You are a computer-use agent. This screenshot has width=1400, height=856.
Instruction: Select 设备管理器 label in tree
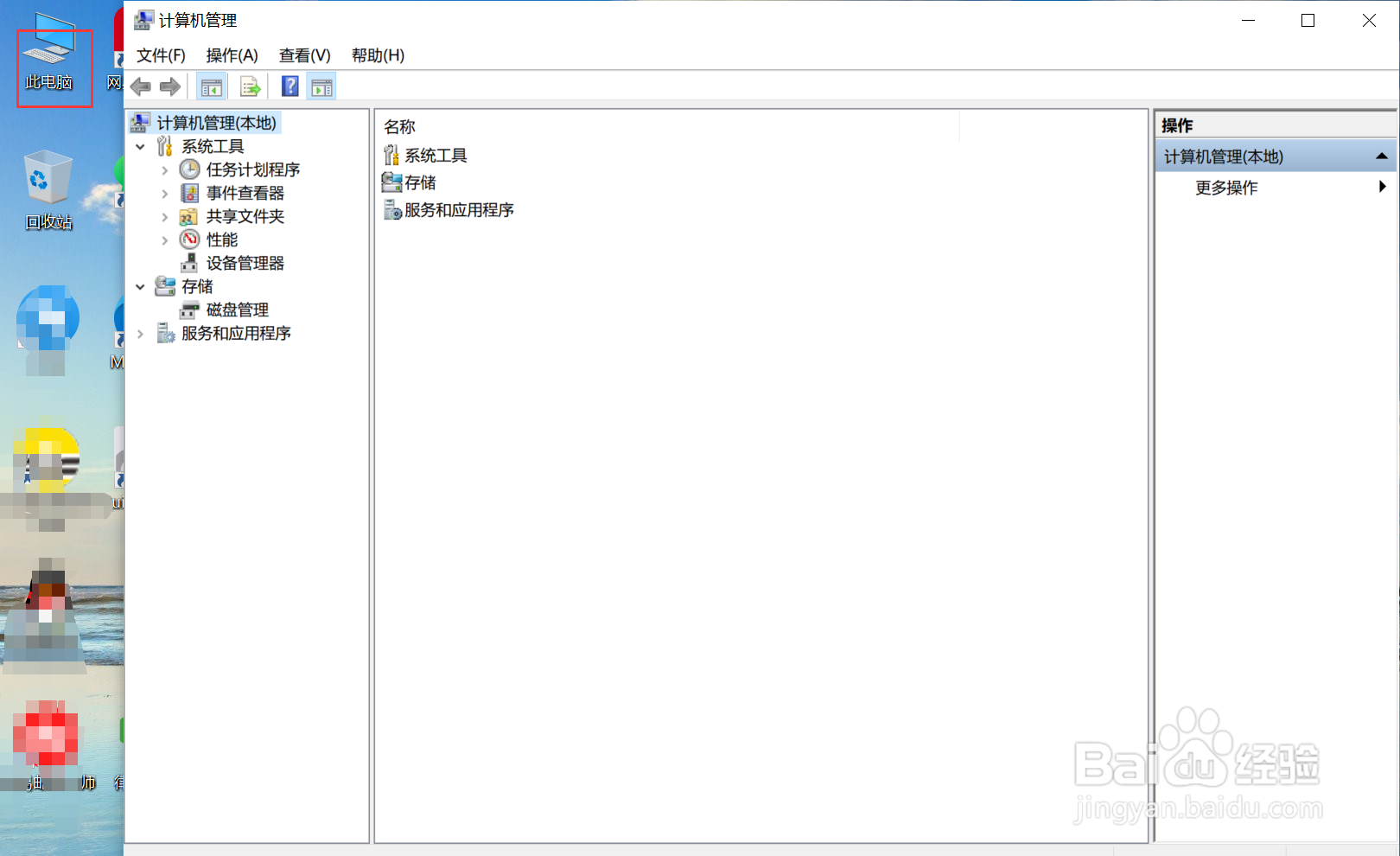tap(245, 263)
